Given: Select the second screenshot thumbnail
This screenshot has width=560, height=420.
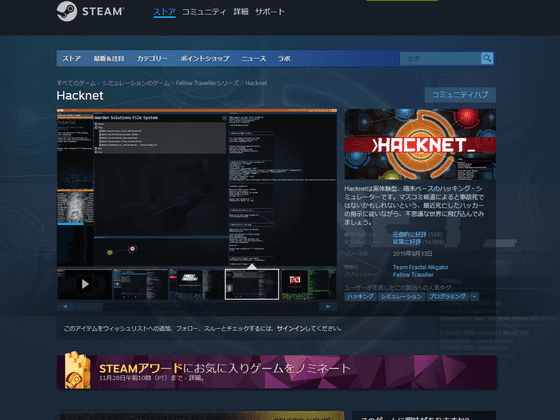Looking at the screenshot, I should tap(140, 284).
